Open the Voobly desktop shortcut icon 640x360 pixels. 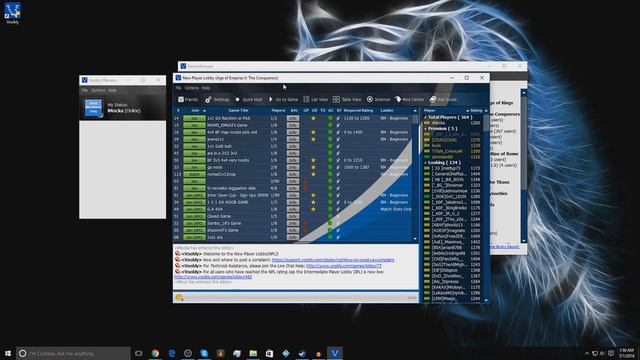[x=12, y=13]
